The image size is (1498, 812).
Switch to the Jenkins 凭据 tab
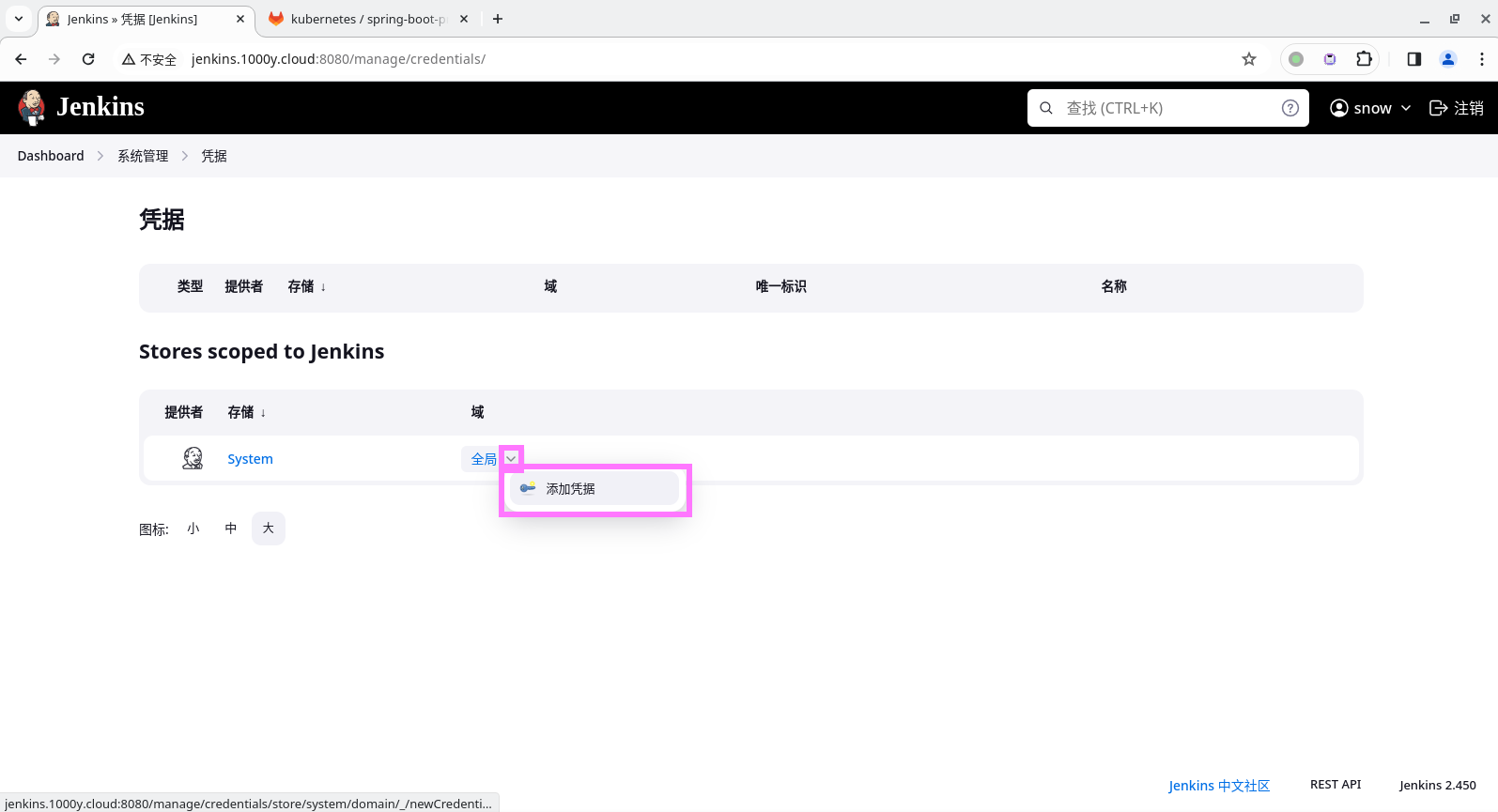click(x=146, y=19)
